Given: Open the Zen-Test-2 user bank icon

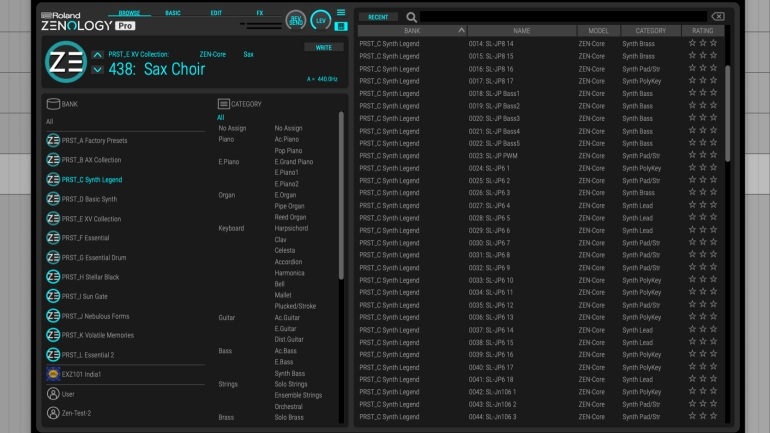Looking at the screenshot, I should pyautogui.click(x=53, y=413).
